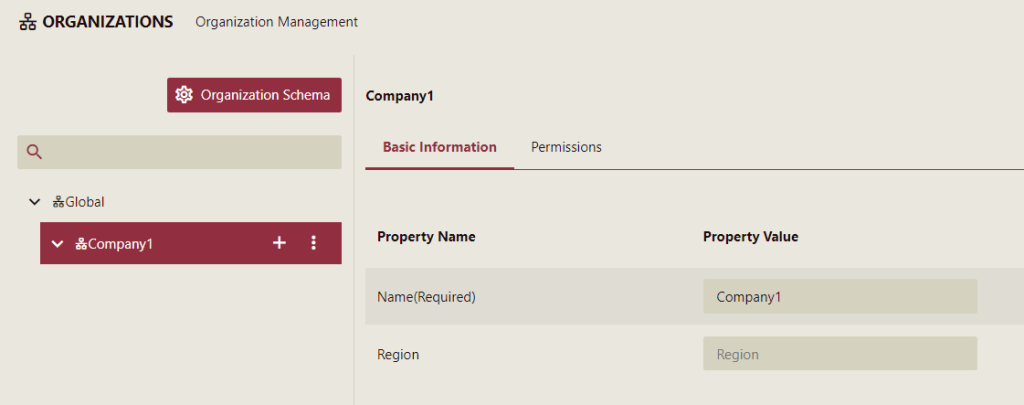Click the Property Name column header
Viewport: 1024px width, 405px height.
[426, 237]
